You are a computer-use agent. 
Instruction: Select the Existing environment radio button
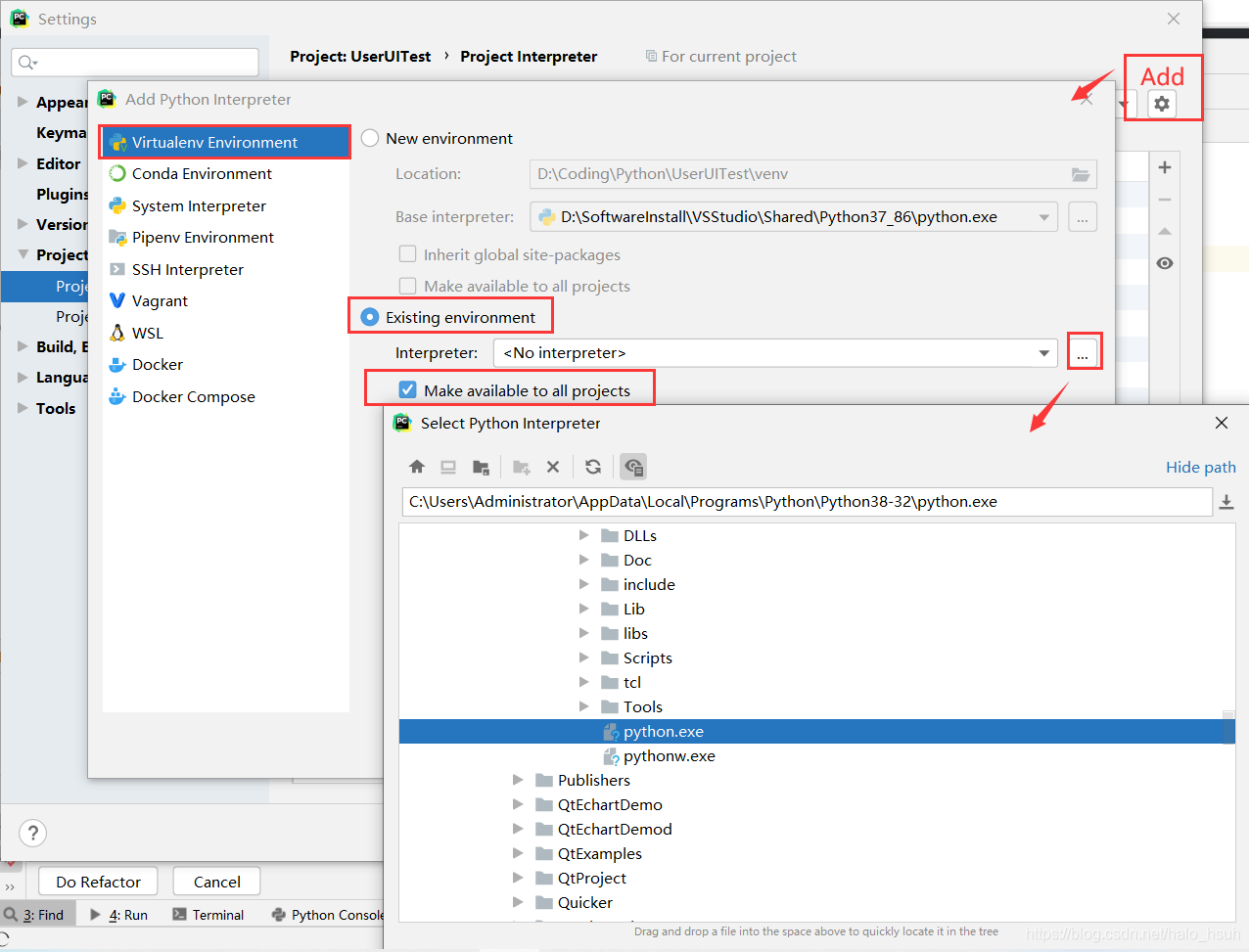tap(370, 317)
